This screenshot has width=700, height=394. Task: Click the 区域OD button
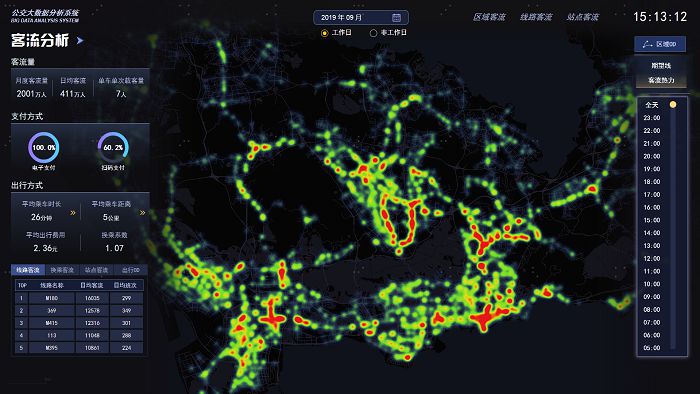(660, 44)
